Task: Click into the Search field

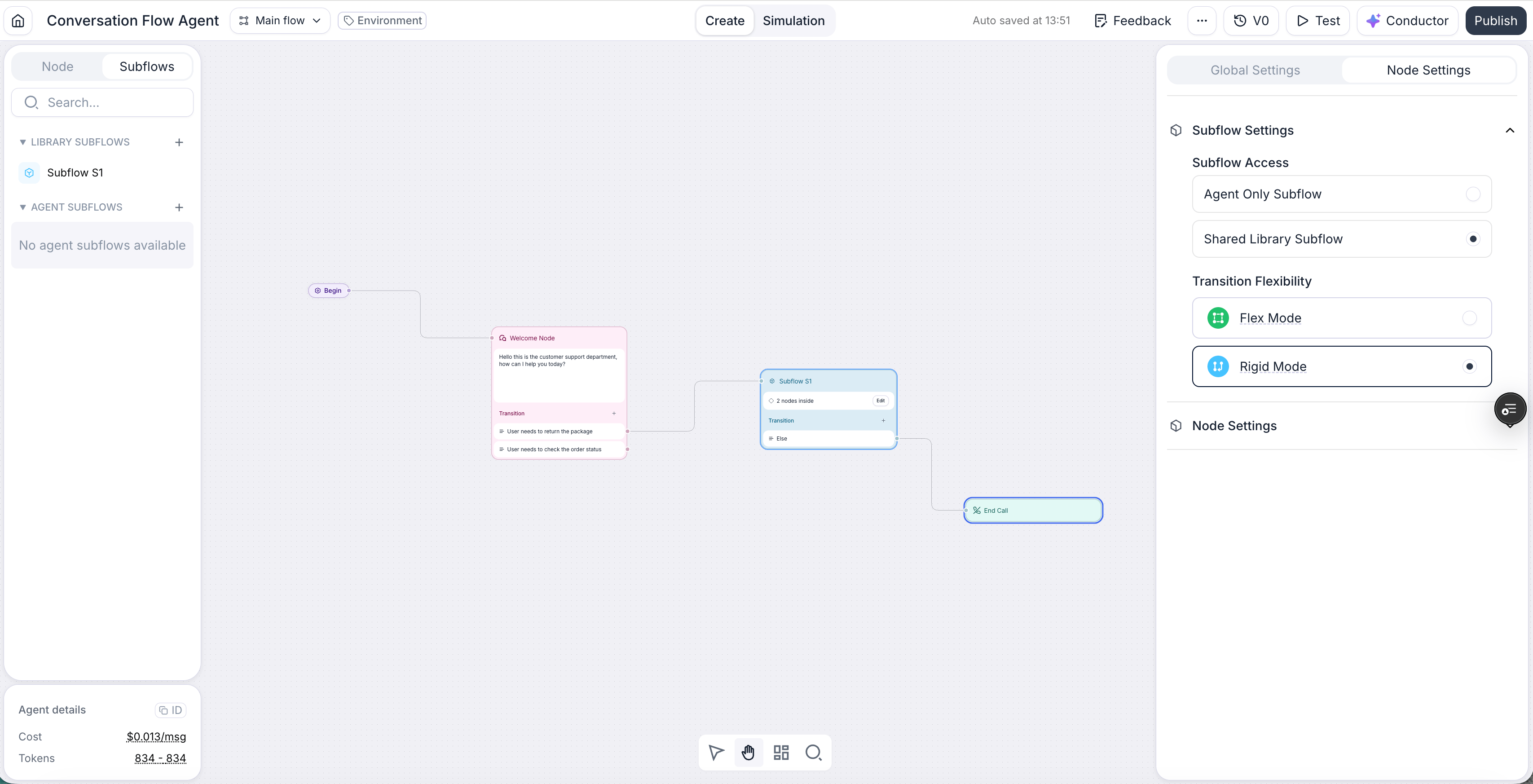Action: pyautogui.click(x=102, y=102)
